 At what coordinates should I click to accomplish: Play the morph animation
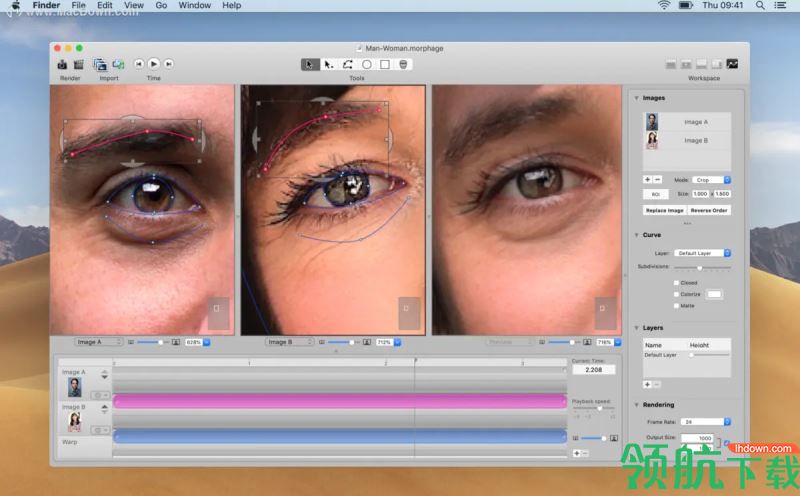tap(154, 64)
